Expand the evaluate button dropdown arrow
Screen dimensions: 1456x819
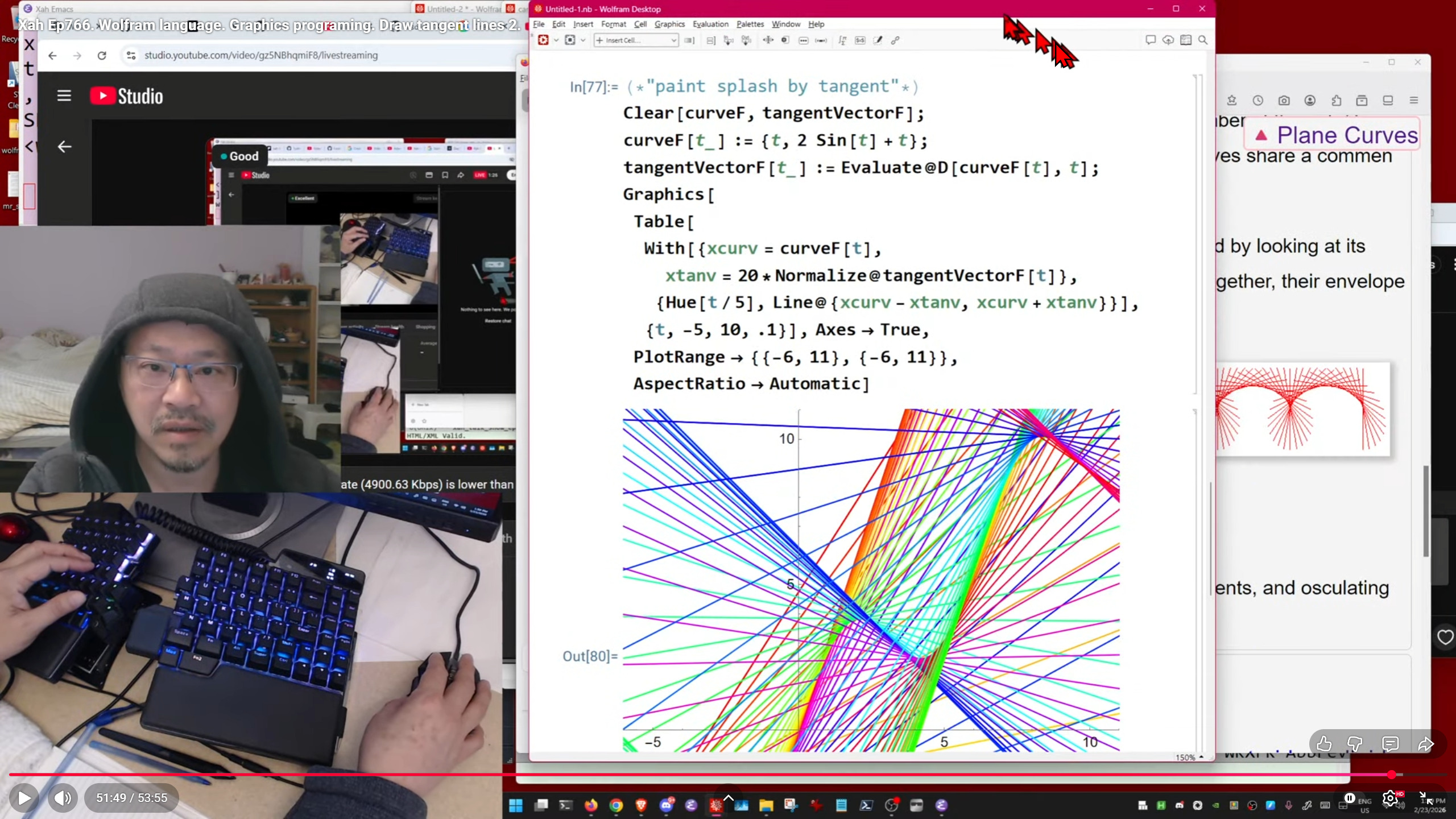click(x=556, y=40)
